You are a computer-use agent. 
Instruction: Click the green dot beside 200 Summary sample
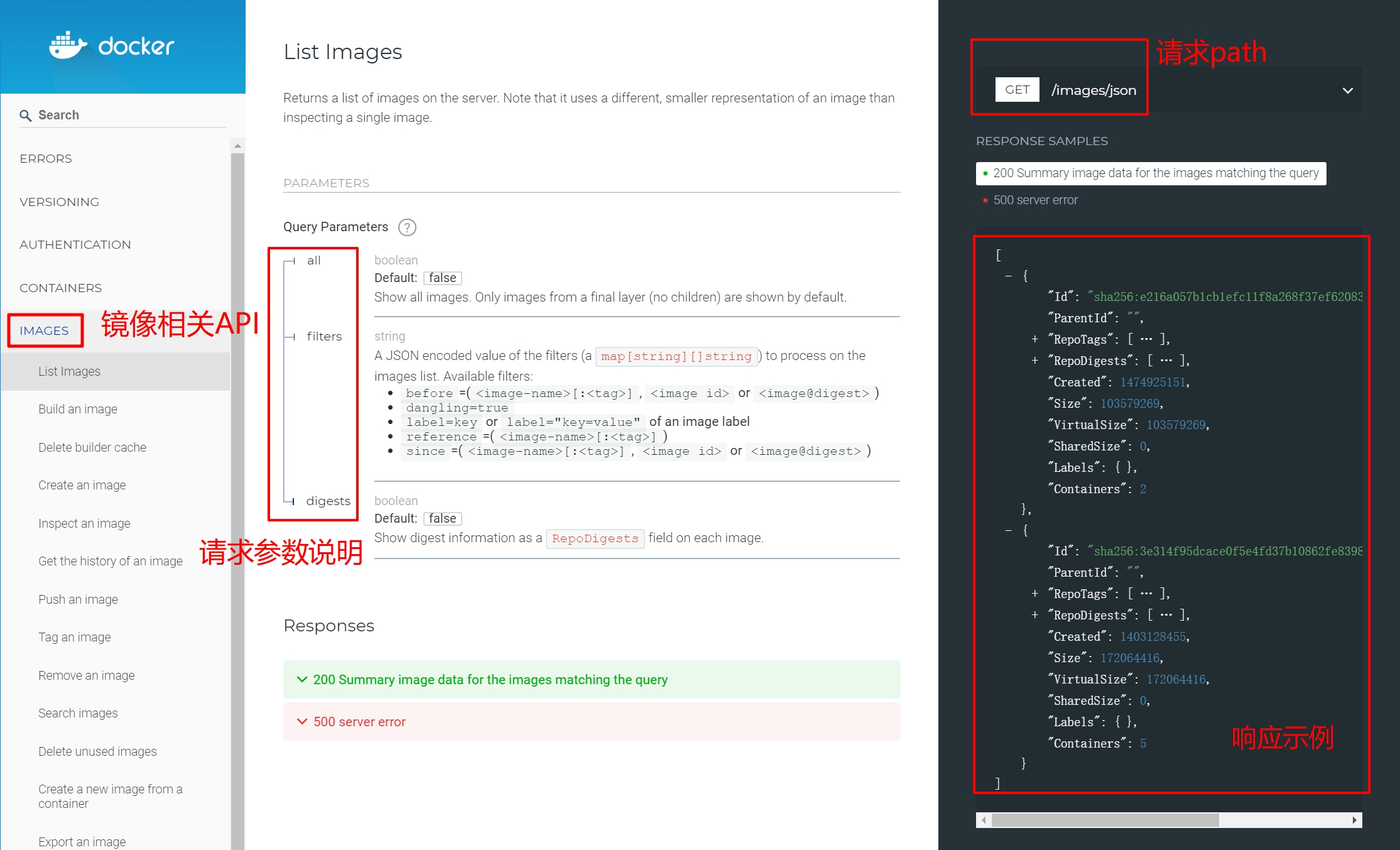(984, 173)
